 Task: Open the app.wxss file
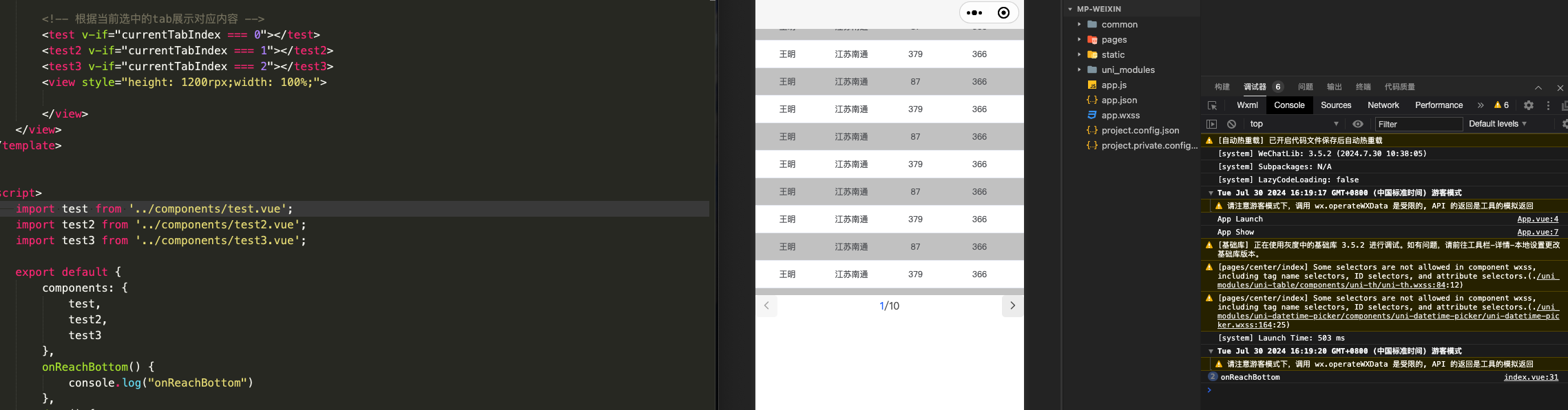pyautogui.click(x=1120, y=115)
